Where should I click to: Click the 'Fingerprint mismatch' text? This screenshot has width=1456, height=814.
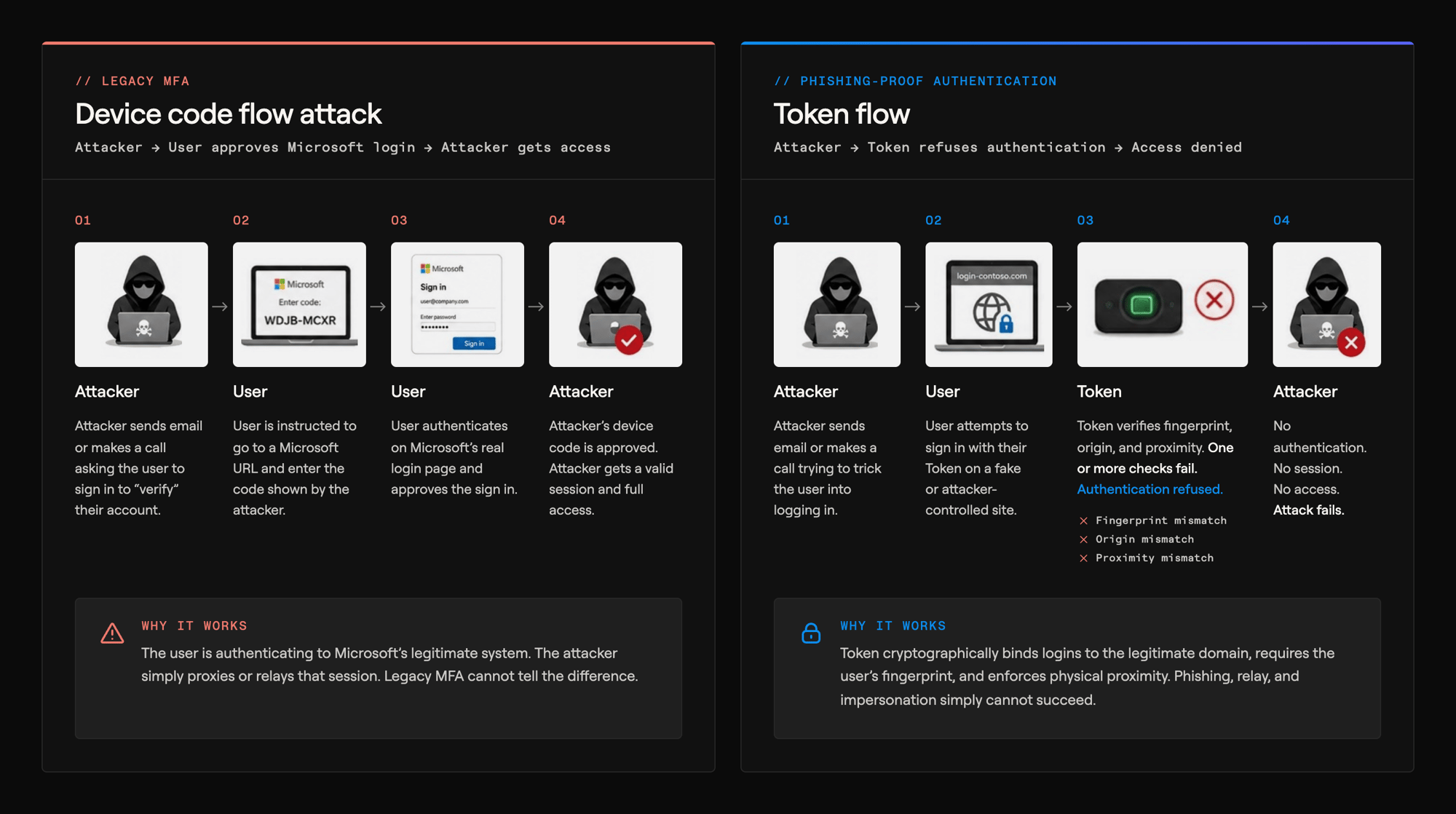(x=1160, y=521)
